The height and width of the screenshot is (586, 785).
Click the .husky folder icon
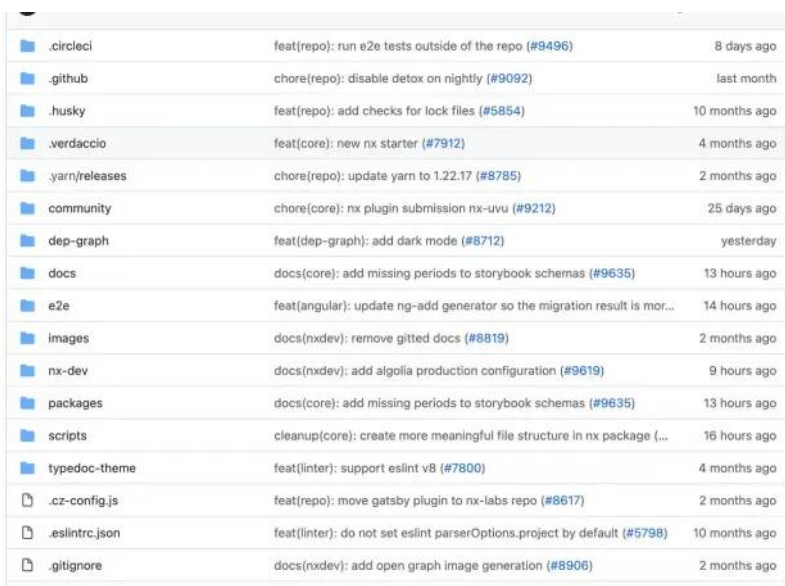pos(28,111)
